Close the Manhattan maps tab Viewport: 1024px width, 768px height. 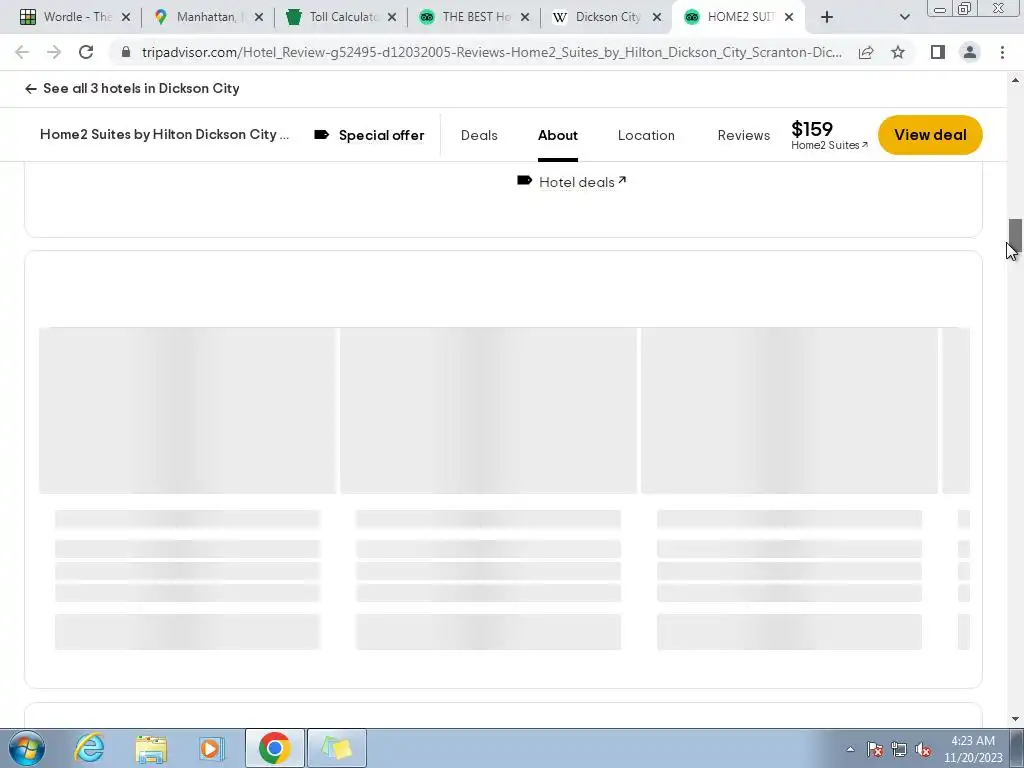click(259, 17)
